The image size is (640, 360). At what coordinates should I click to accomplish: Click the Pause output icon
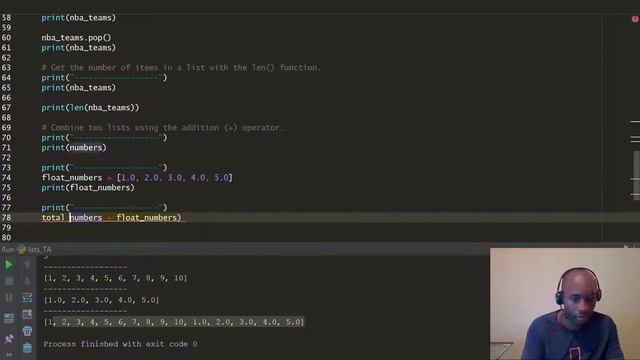(x=9, y=298)
